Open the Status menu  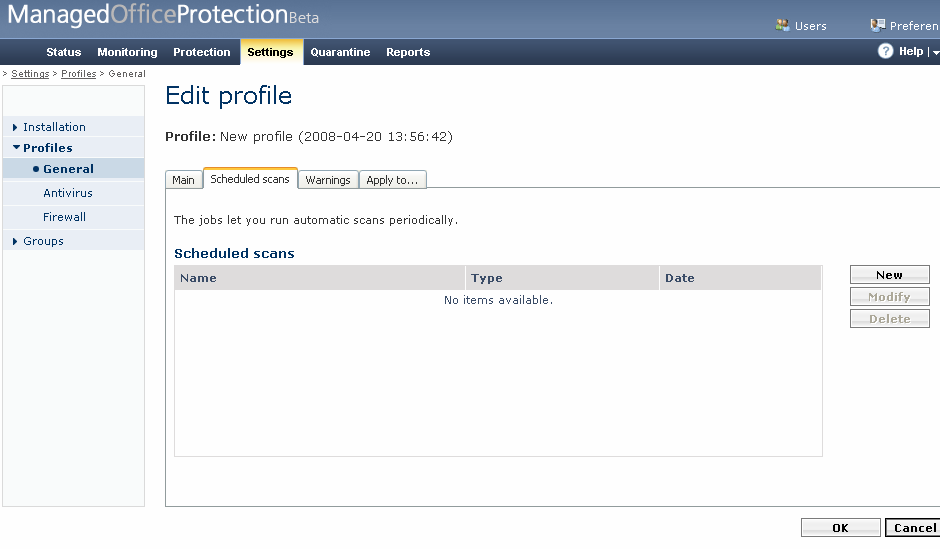[64, 52]
